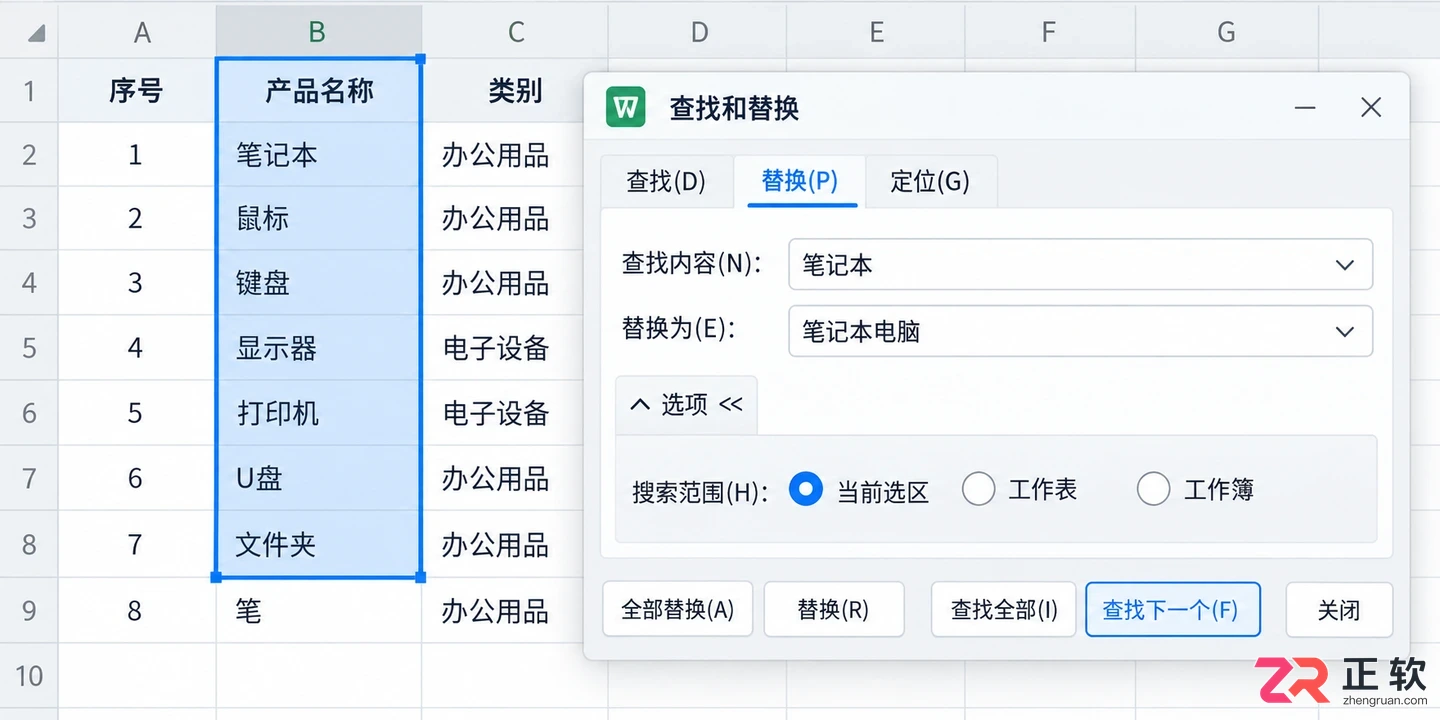Click into the 替换为 field containing 笔记本电脑
Screen dimensions: 1440x720
coord(1080,332)
